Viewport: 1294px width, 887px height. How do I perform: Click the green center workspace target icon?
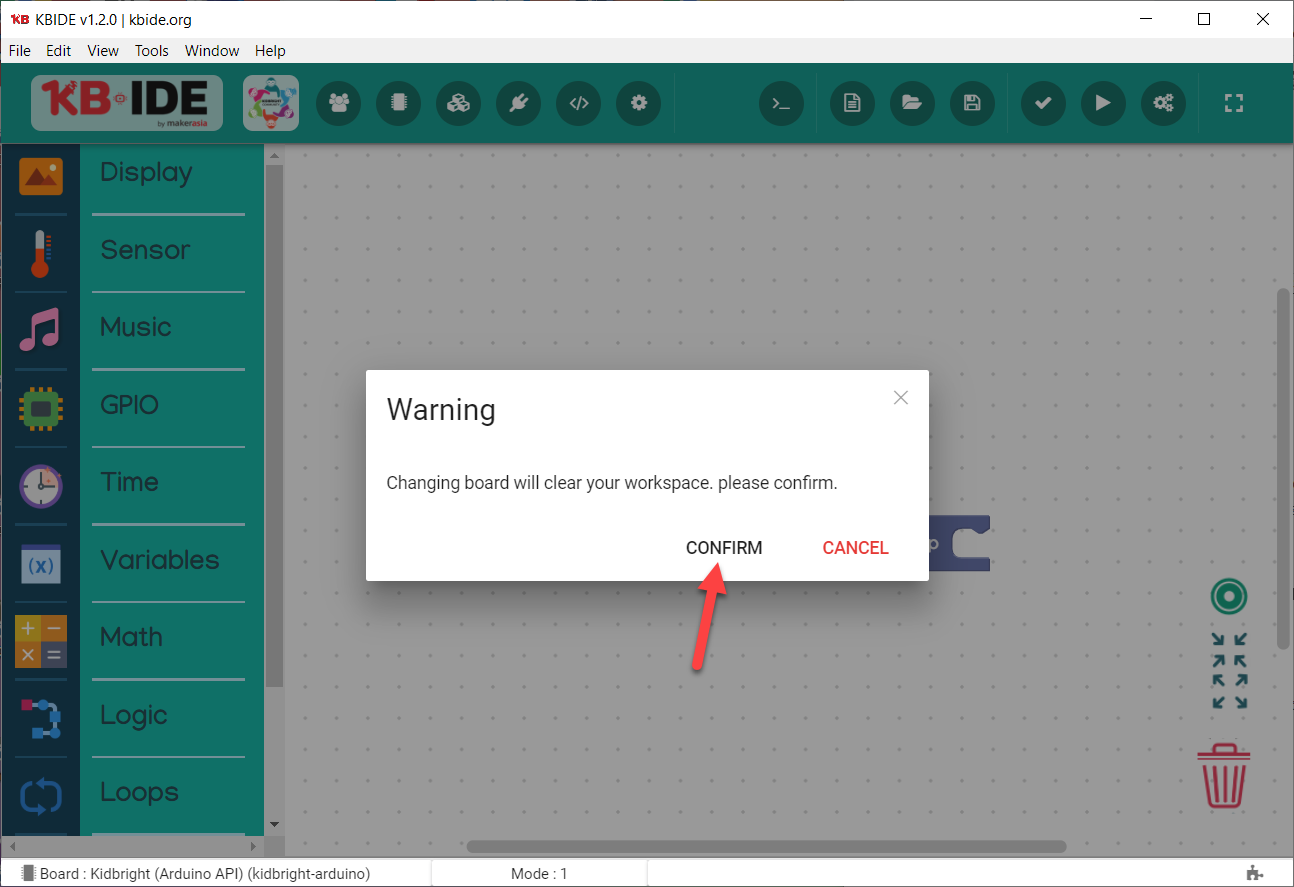click(x=1229, y=597)
